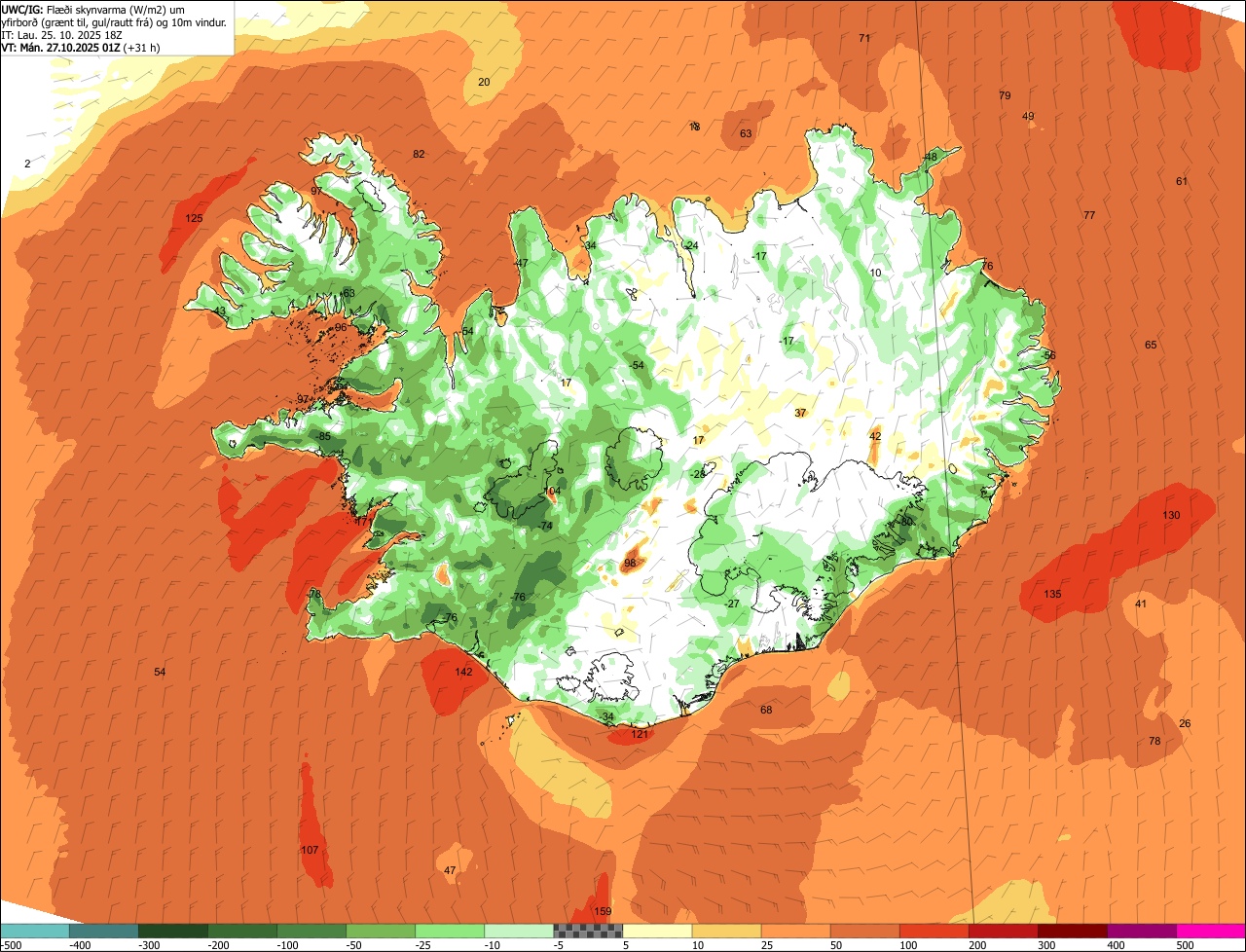
Task: Click the map value '2' near the left edge
Action: click(x=27, y=164)
